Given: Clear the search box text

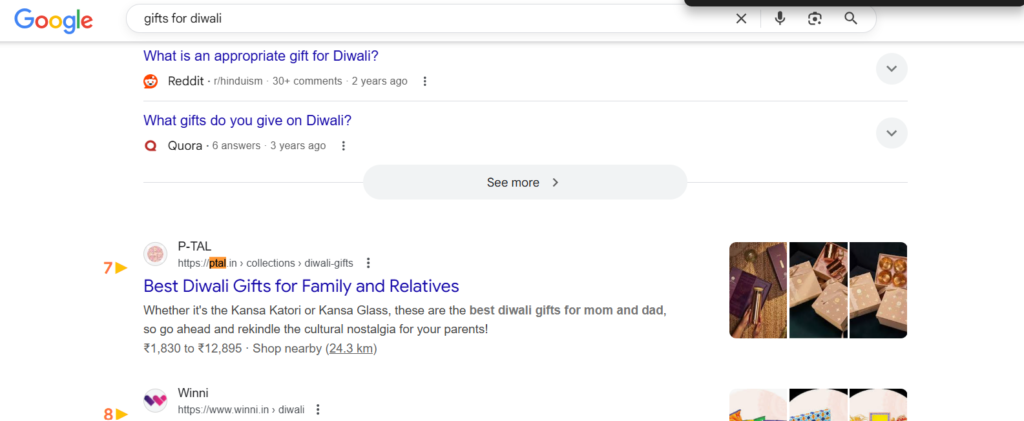Looking at the screenshot, I should (x=741, y=18).
